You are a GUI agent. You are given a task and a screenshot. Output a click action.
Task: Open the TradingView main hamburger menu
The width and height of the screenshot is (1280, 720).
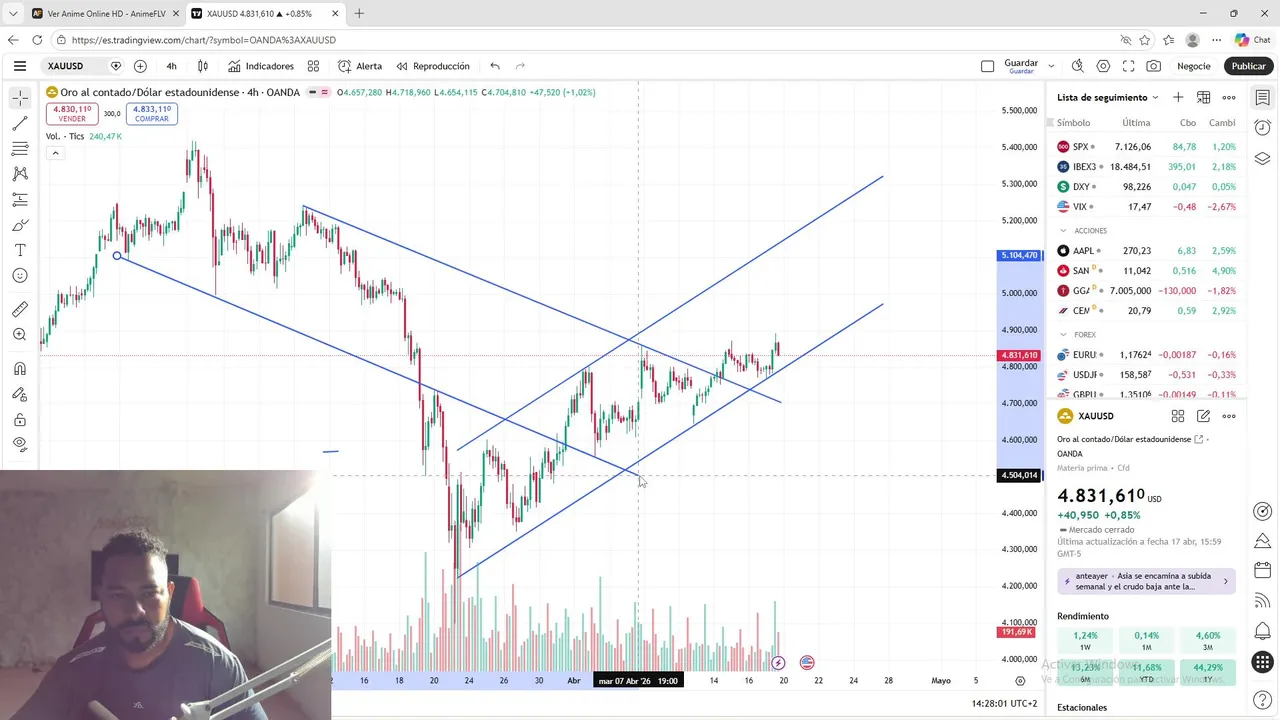tap(20, 66)
